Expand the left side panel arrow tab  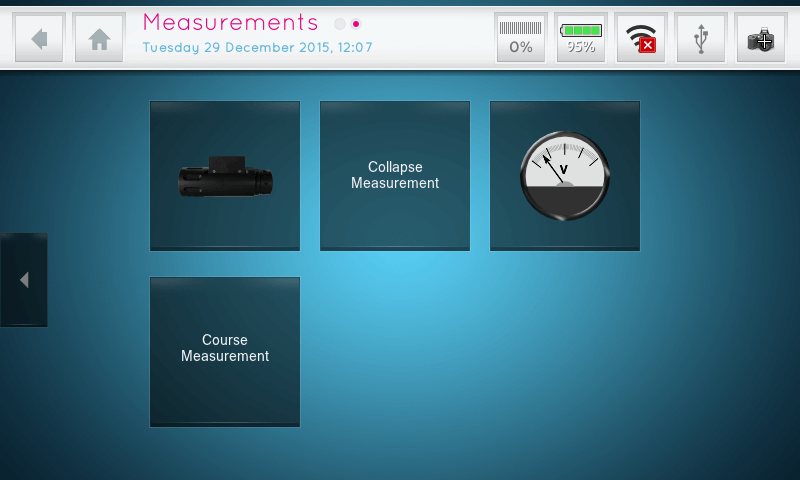coord(24,280)
